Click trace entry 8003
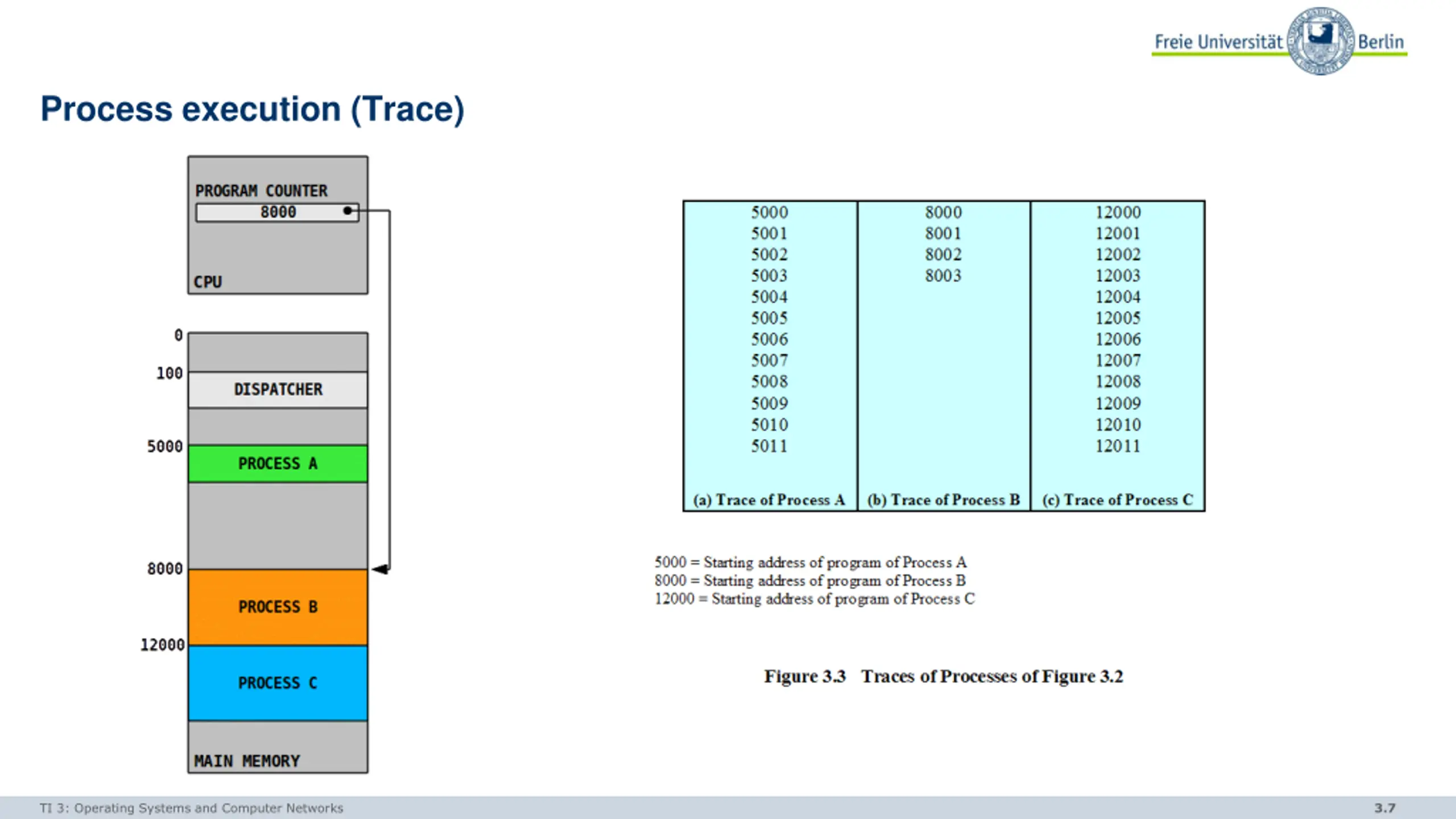Screen dimensions: 1456x819 coord(943,276)
